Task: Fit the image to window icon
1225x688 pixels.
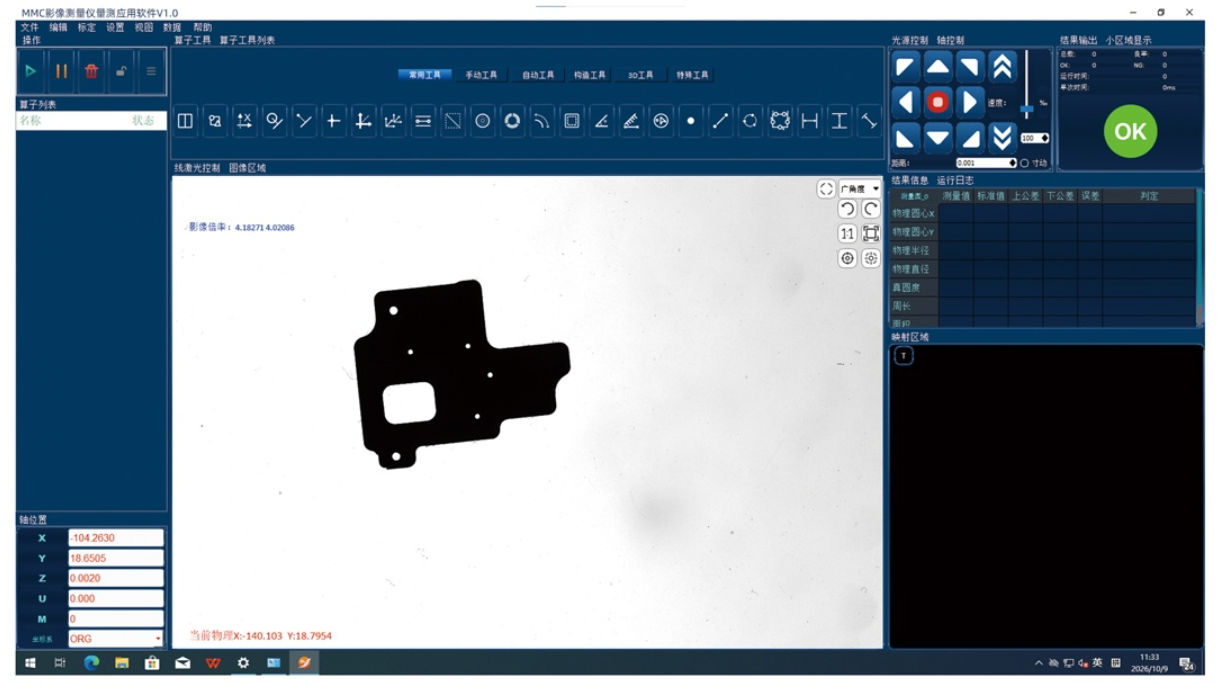Action: click(x=871, y=233)
